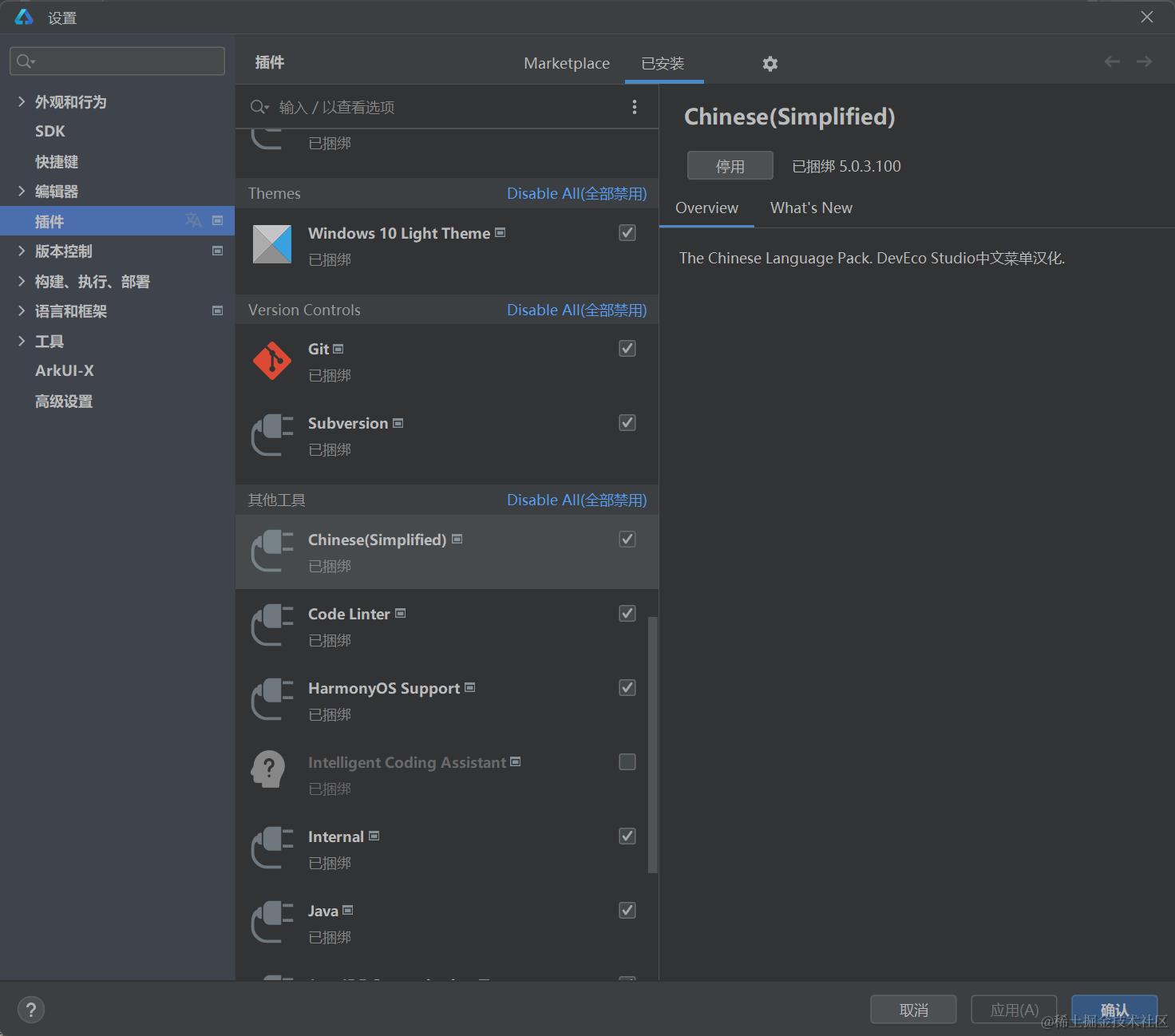Expand the 语言和框架 tree node
The height and width of the screenshot is (1036, 1175).
22,310
